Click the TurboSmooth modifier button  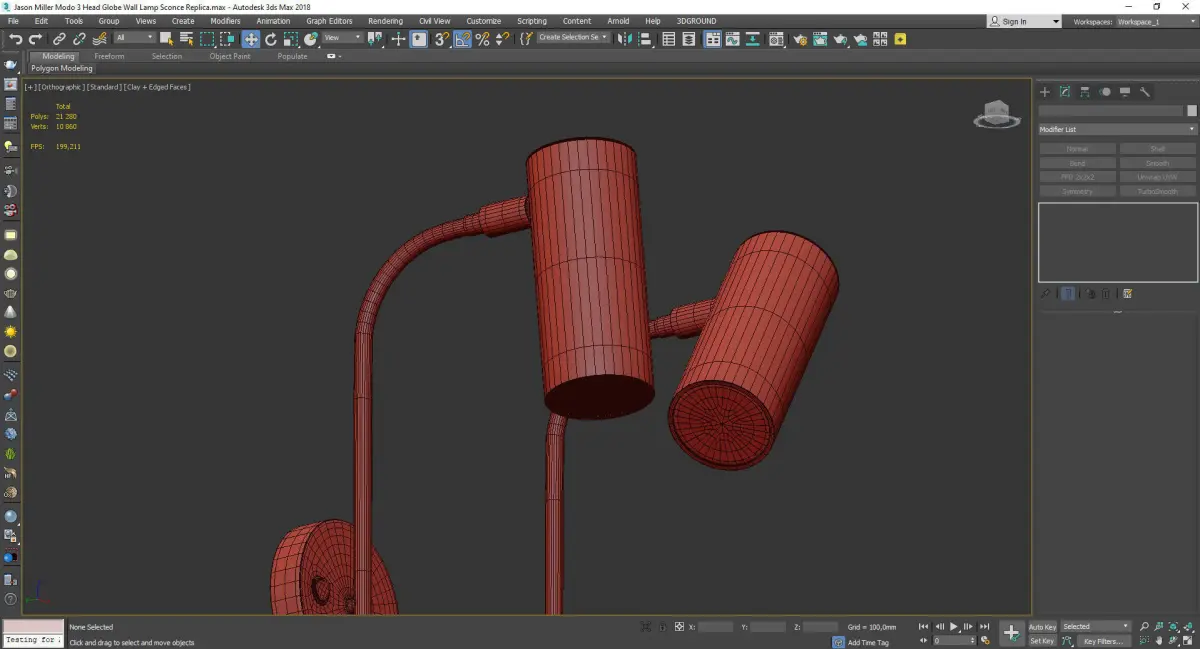1157,191
